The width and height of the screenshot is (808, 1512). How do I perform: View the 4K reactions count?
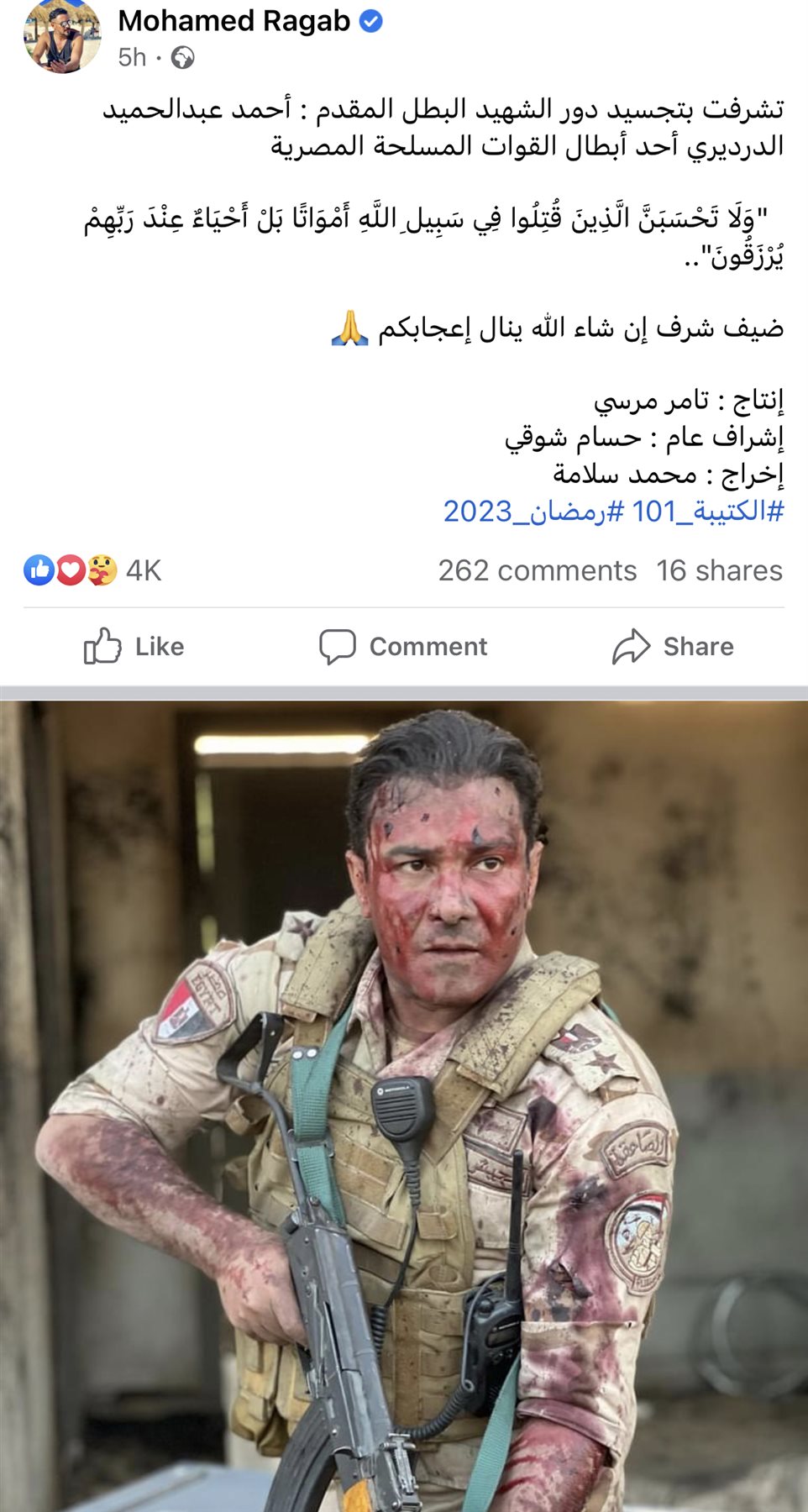click(x=144, y=570)
